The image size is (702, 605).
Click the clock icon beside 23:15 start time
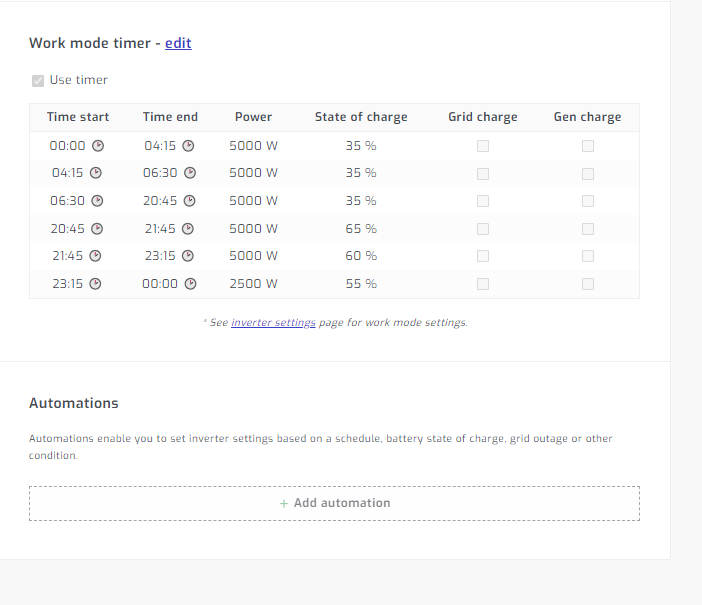coord(95,283)
